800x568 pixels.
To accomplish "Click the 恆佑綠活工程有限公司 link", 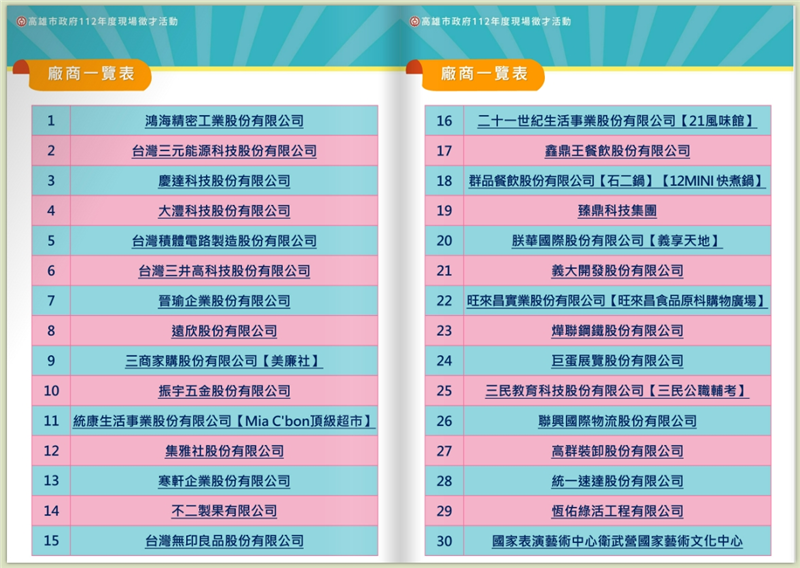I will click(617, 511).
